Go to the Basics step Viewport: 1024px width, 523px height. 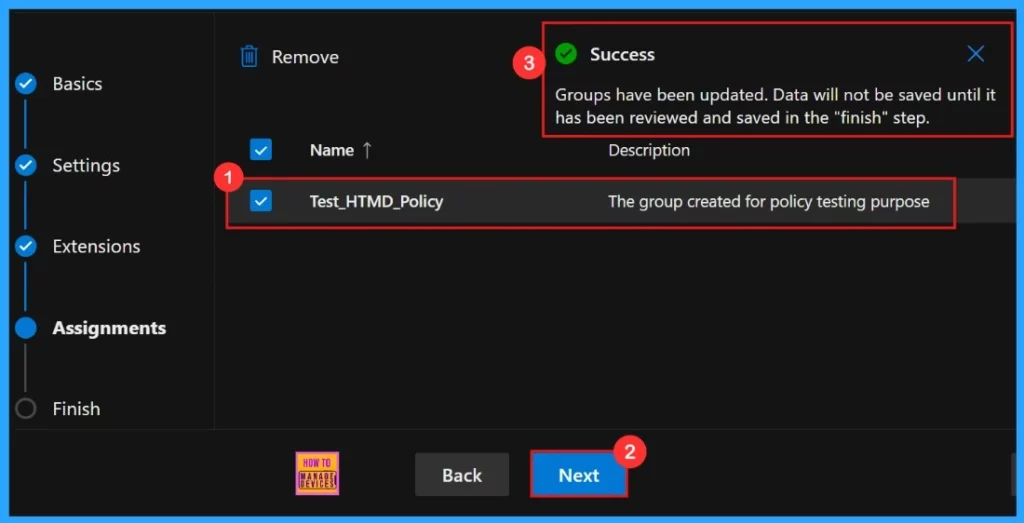(77, 84)
